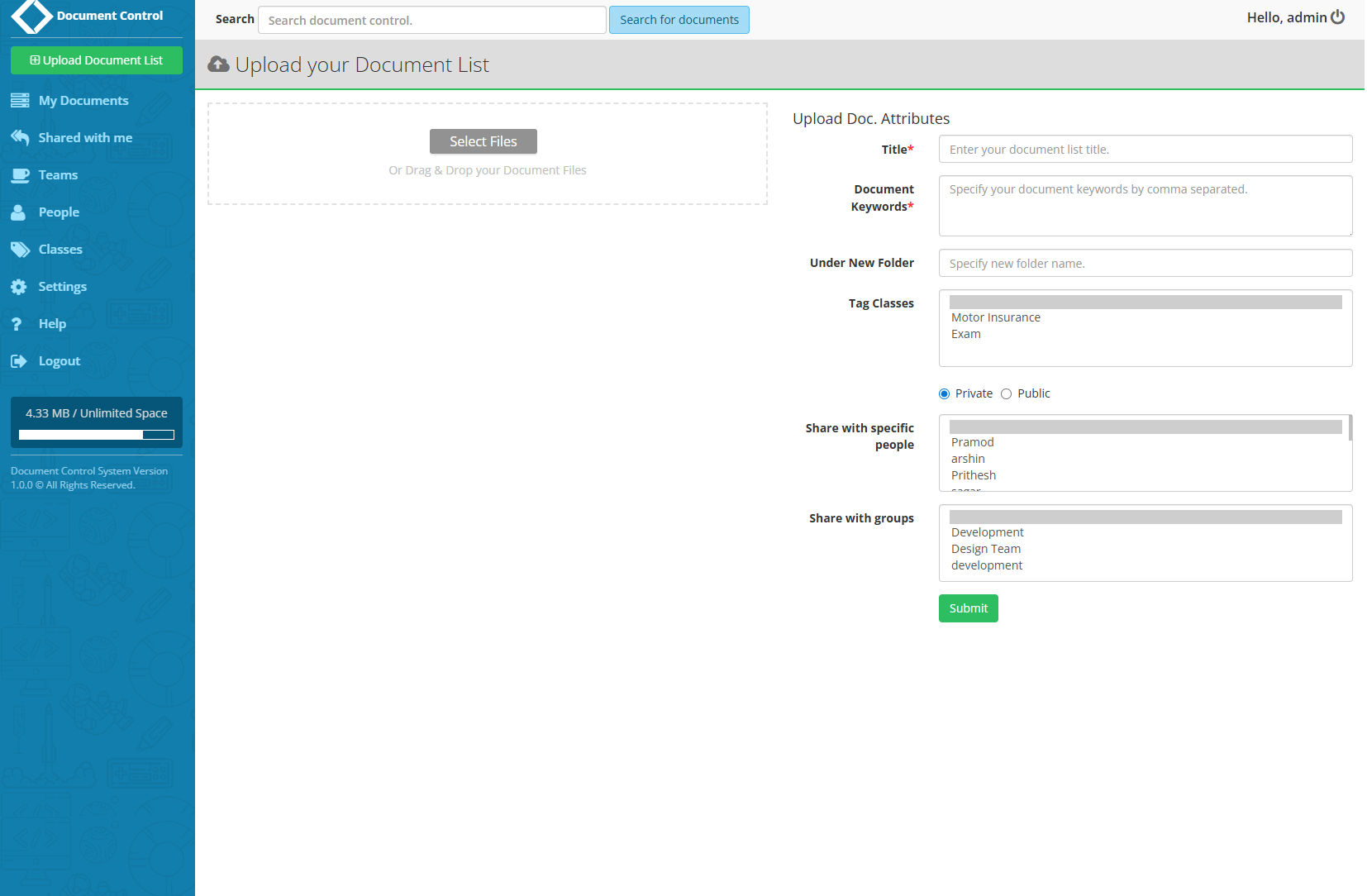
Task: Click the document list title field
Action: click(1145, 149)
